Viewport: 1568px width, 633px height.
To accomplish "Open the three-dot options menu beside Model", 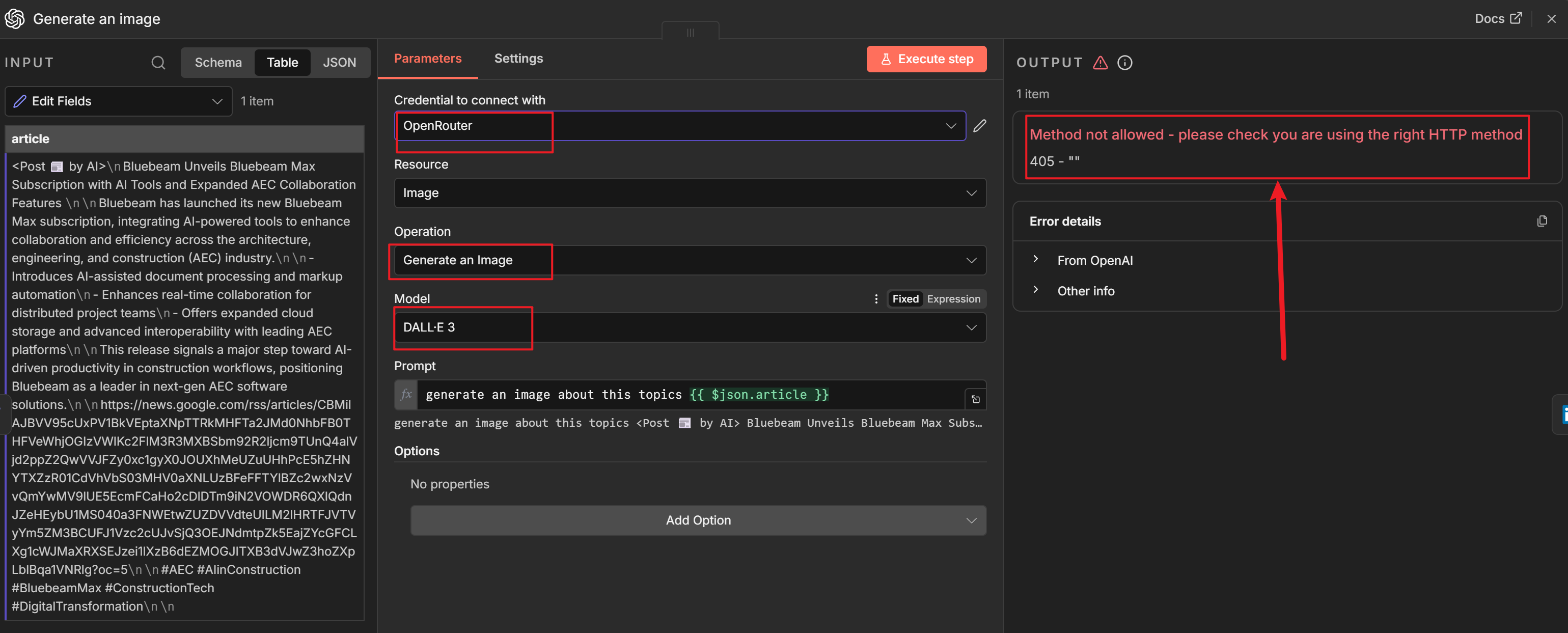I will pos(876,299).
